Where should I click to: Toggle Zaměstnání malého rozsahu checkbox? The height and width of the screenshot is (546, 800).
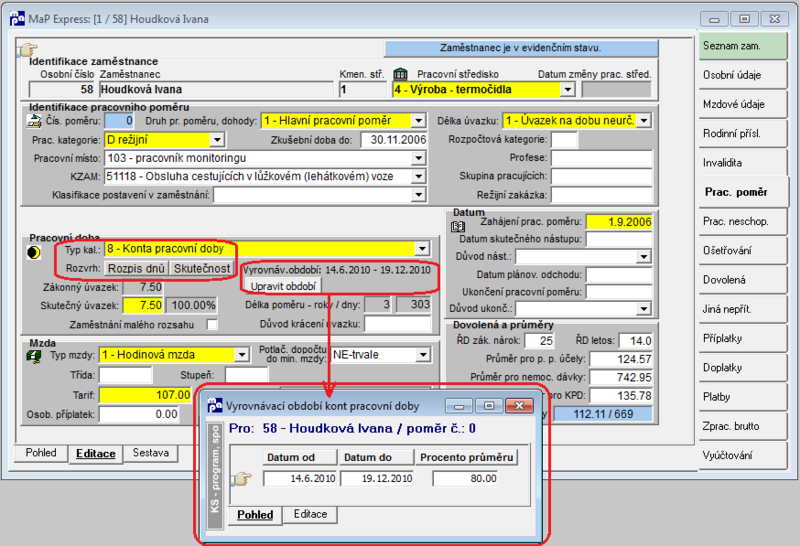[212, 325]
